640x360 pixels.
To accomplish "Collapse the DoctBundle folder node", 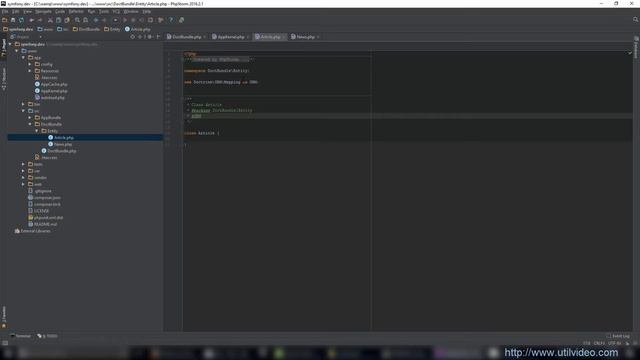I will pyautogui.click(x=30, y=124).
